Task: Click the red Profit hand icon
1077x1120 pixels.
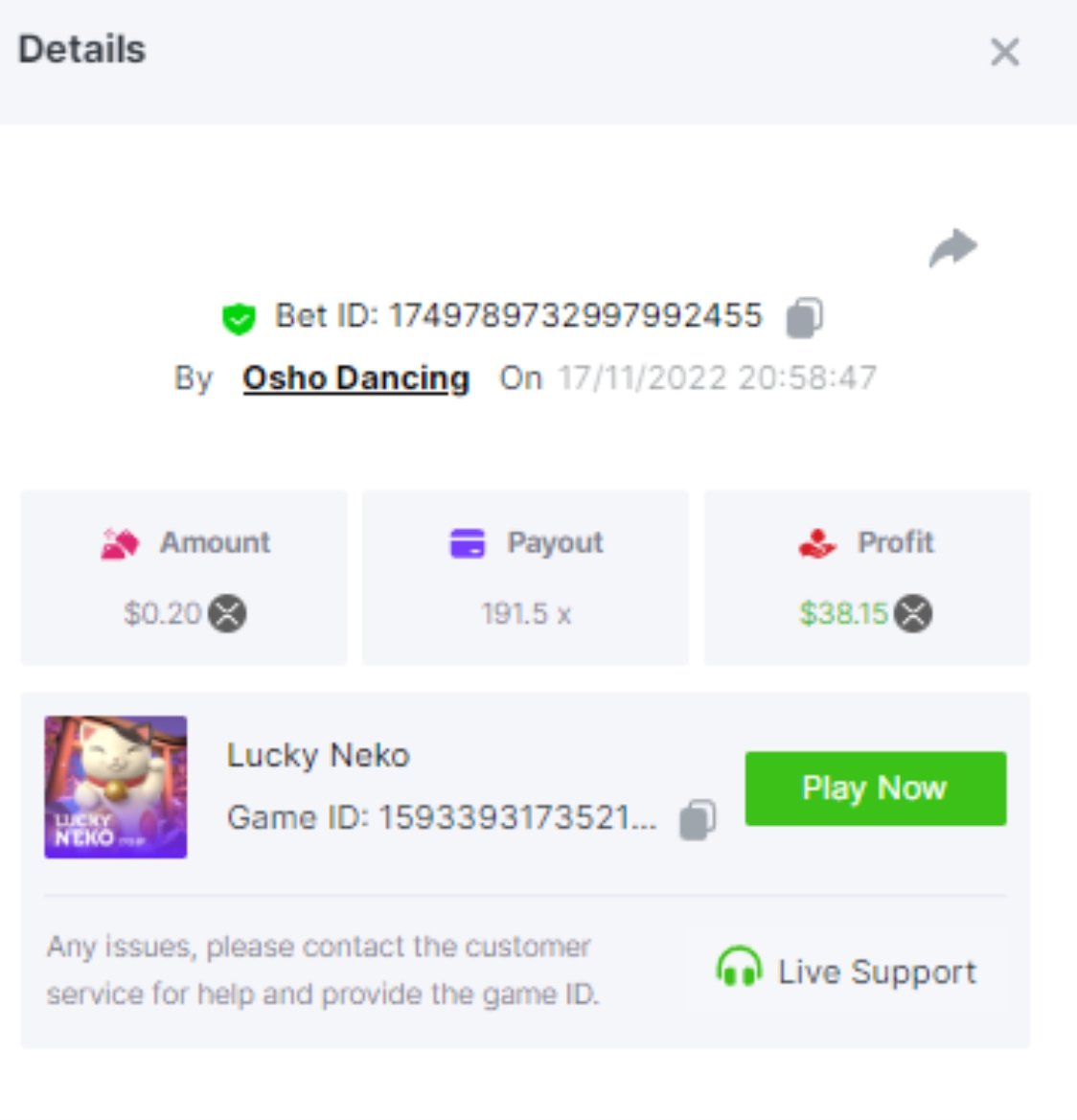Action: point(817,543)
